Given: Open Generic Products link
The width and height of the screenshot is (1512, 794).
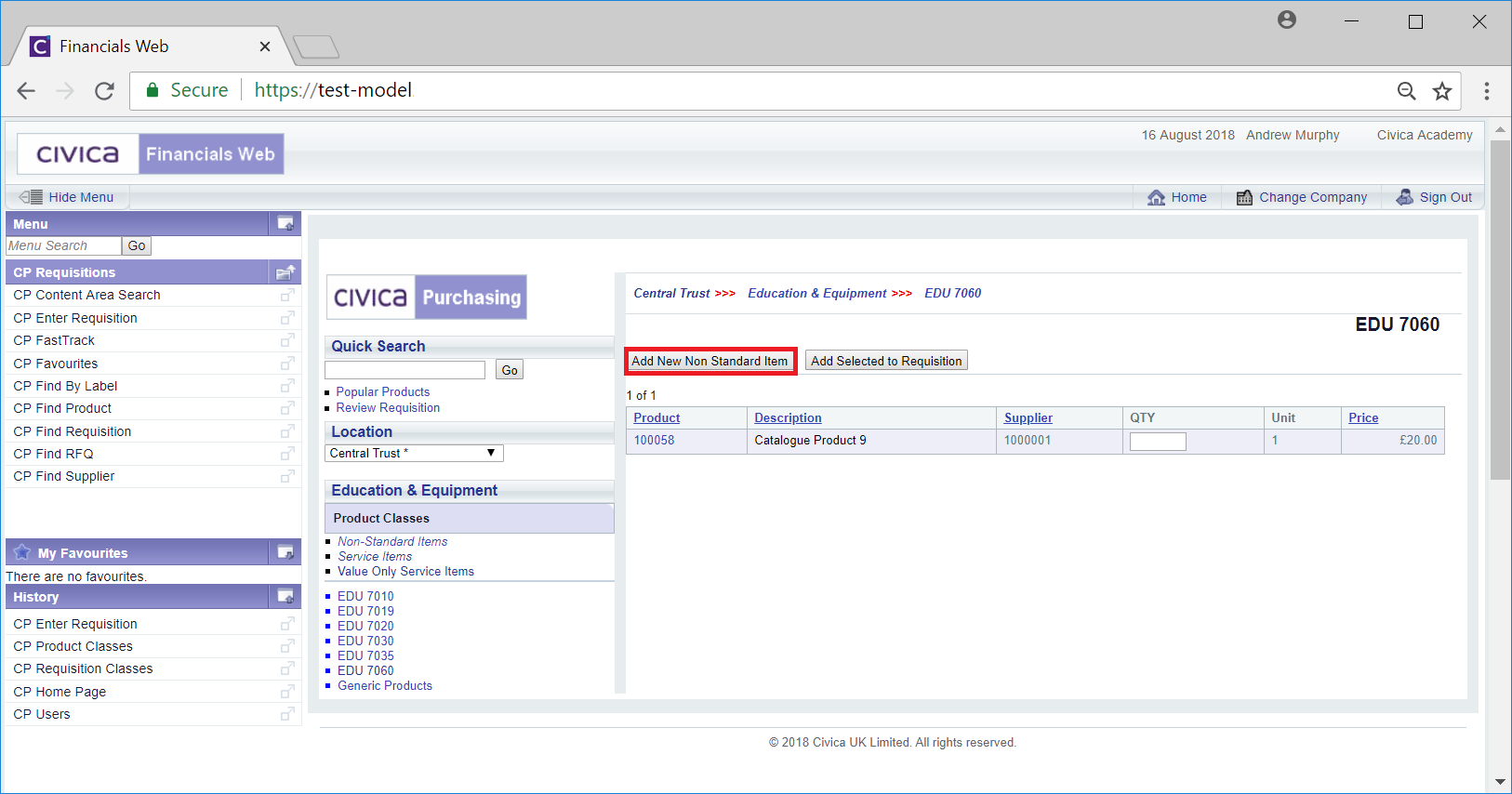Looking at the screenshot, I should (385, 686).
